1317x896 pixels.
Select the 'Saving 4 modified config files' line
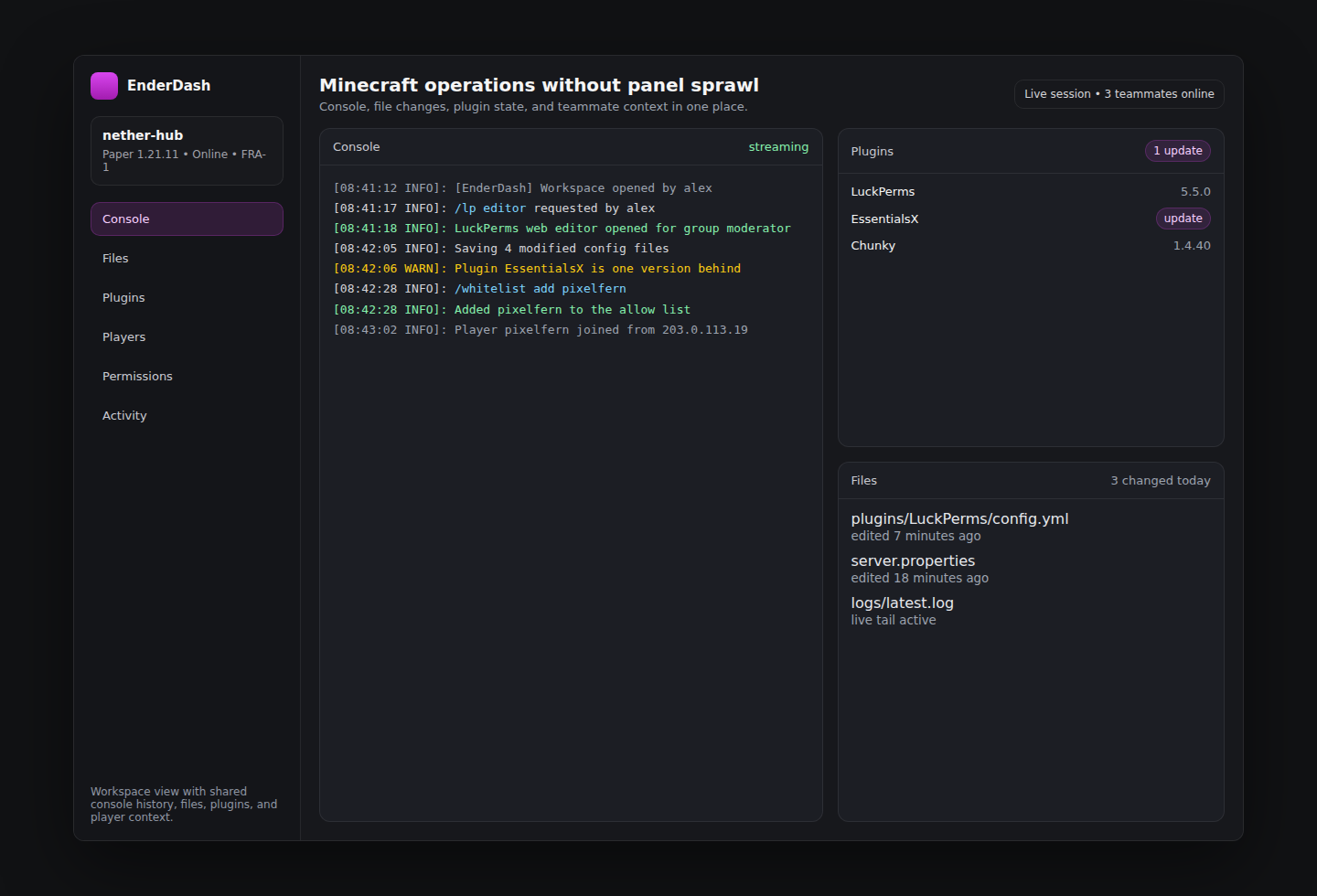501,249
